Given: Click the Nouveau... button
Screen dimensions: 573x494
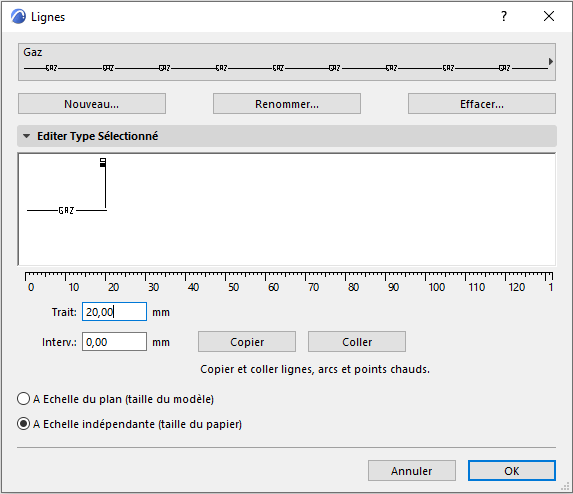Looking at the screenshot, I should 92,104.
